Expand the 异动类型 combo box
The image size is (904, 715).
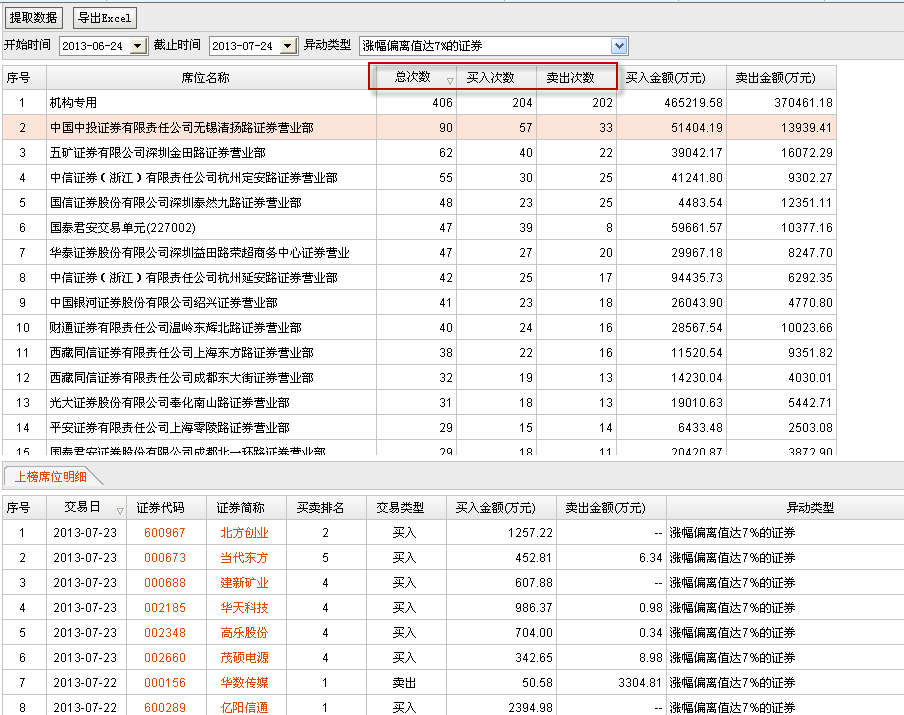tap(619, 46)
